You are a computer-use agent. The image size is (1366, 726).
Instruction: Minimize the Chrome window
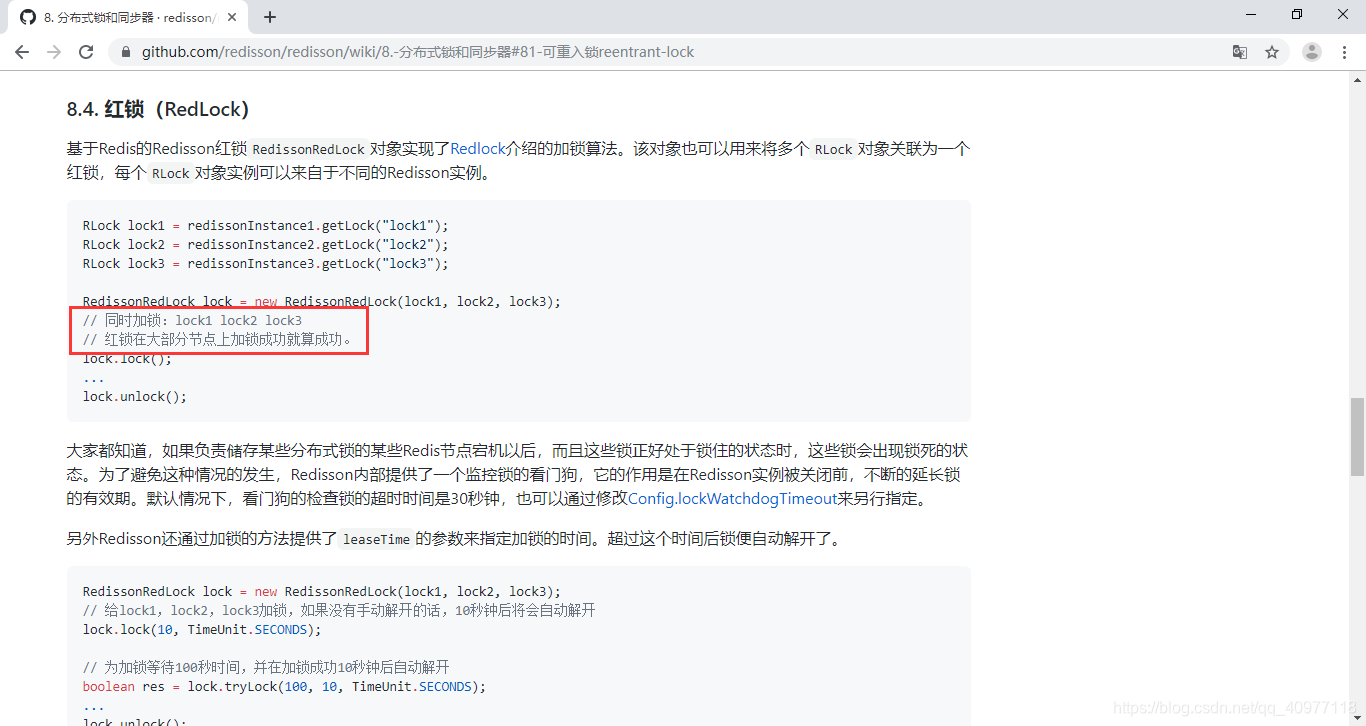point(1251,14)
